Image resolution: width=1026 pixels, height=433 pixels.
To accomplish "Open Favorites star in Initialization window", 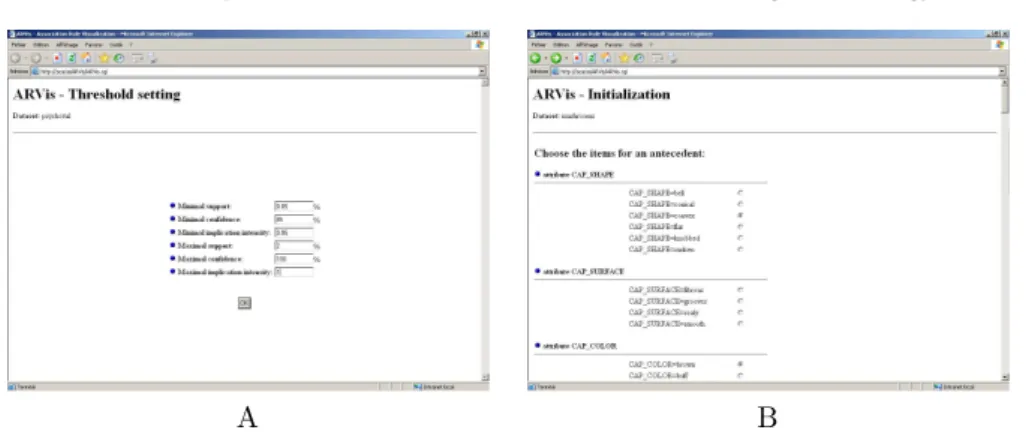I will coord(624,58).
